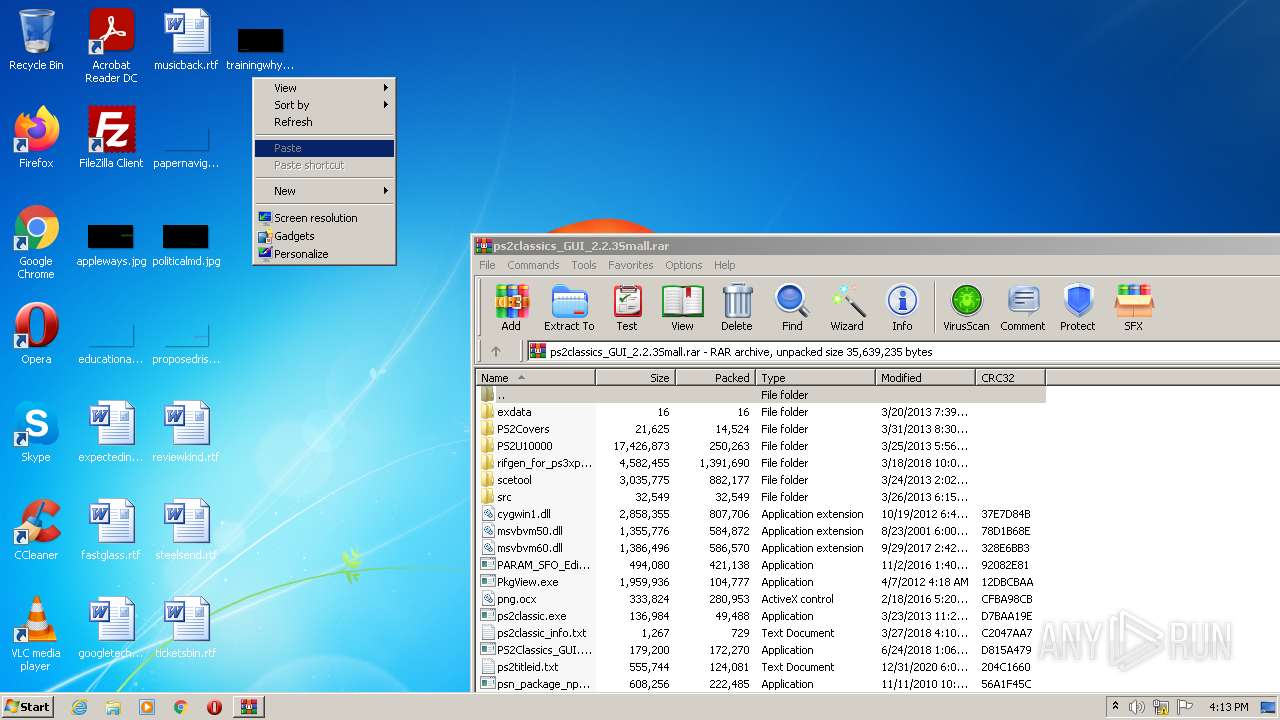This screenshot has width=1280, height=720.
Task: Click the Start button
Action: click(28, 707)
